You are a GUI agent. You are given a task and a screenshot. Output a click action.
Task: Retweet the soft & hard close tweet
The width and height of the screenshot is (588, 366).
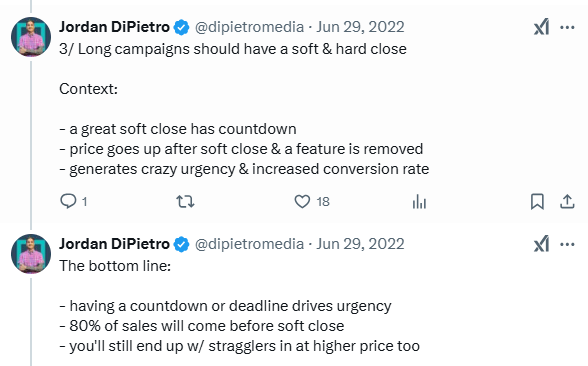tap(186, 202)
